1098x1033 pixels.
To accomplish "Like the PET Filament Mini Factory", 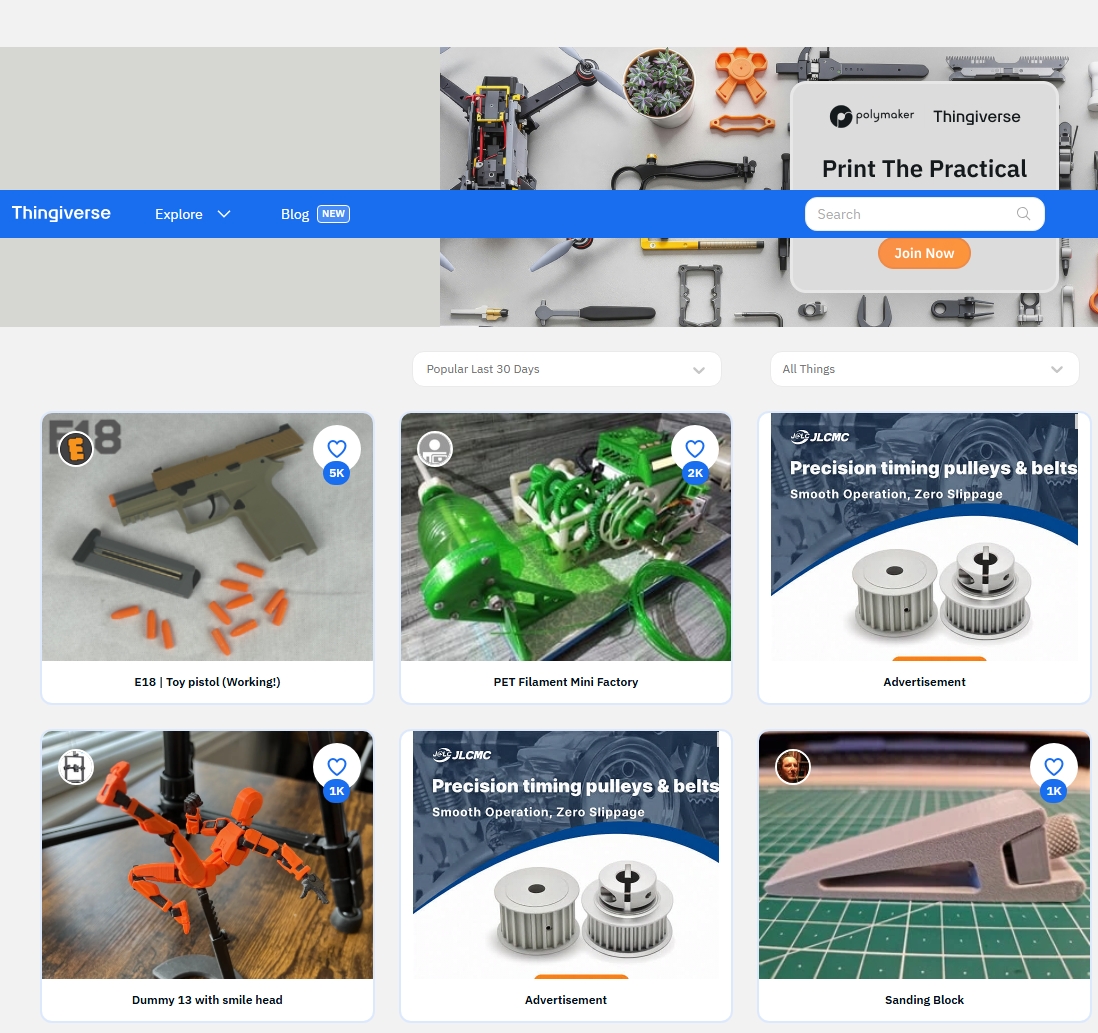I will click(x=695, y=449).
